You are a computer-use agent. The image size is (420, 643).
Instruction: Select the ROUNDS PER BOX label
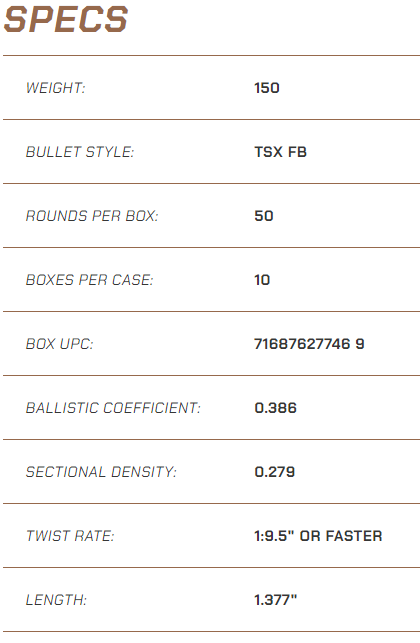click(x=92, y=216)
